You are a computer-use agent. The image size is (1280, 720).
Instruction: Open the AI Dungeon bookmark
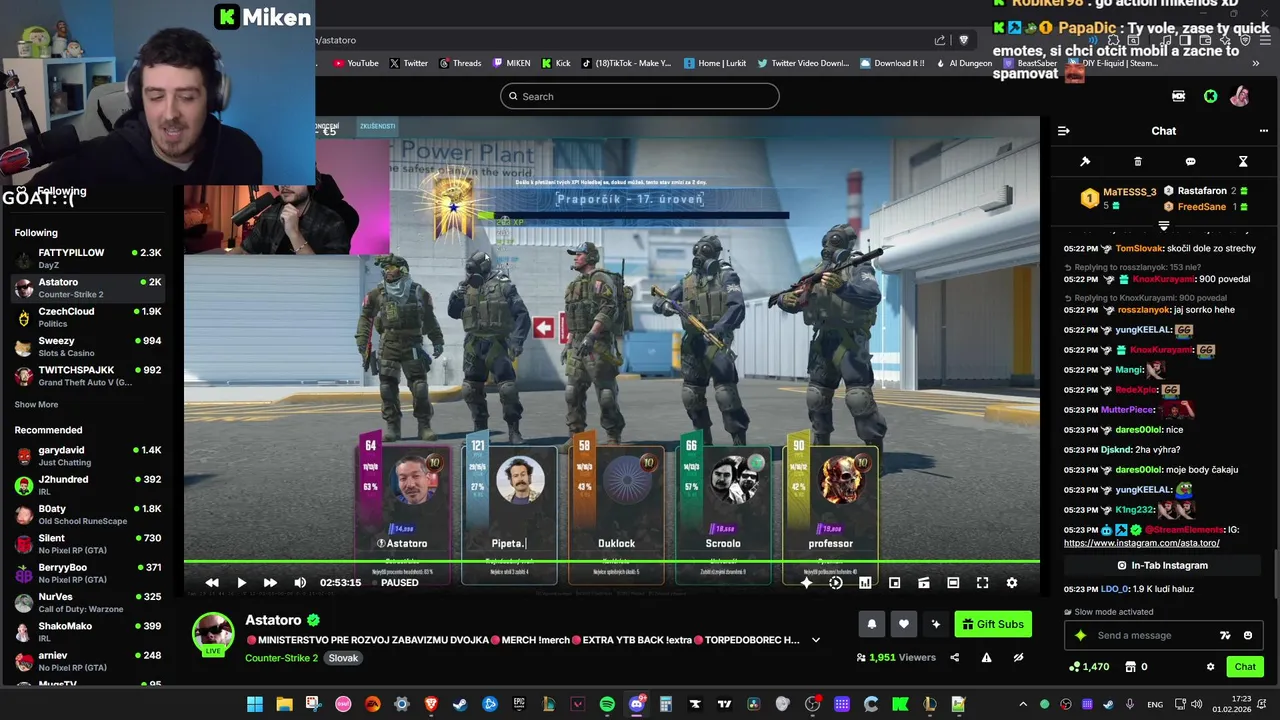[x=964, y=63]
